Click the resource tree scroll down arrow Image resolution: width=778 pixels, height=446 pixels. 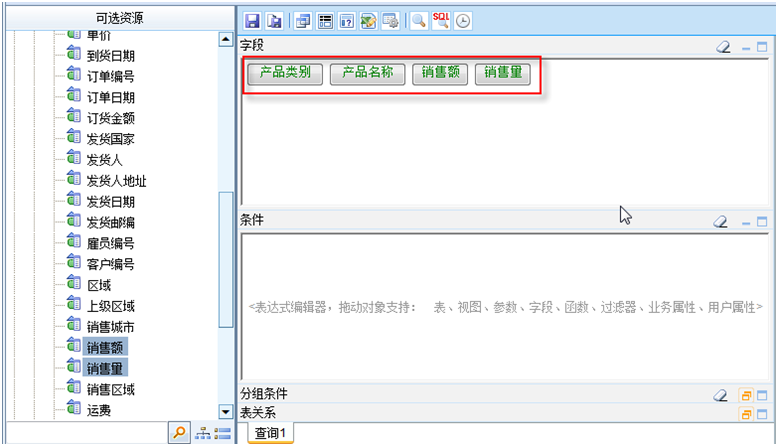pyautogui.click(x=226, y=411)
